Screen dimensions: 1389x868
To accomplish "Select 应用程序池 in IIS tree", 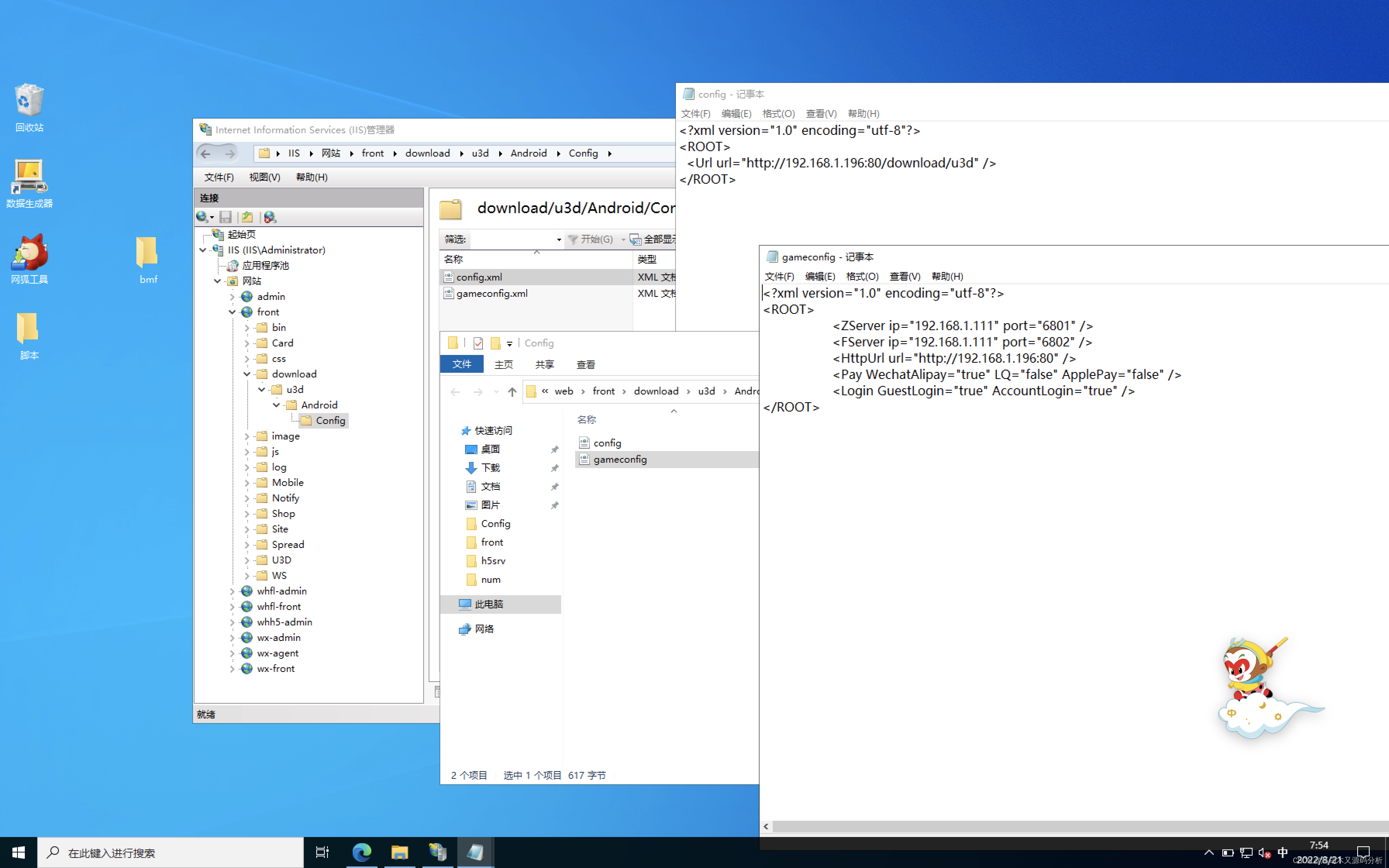I will (265, 265).
